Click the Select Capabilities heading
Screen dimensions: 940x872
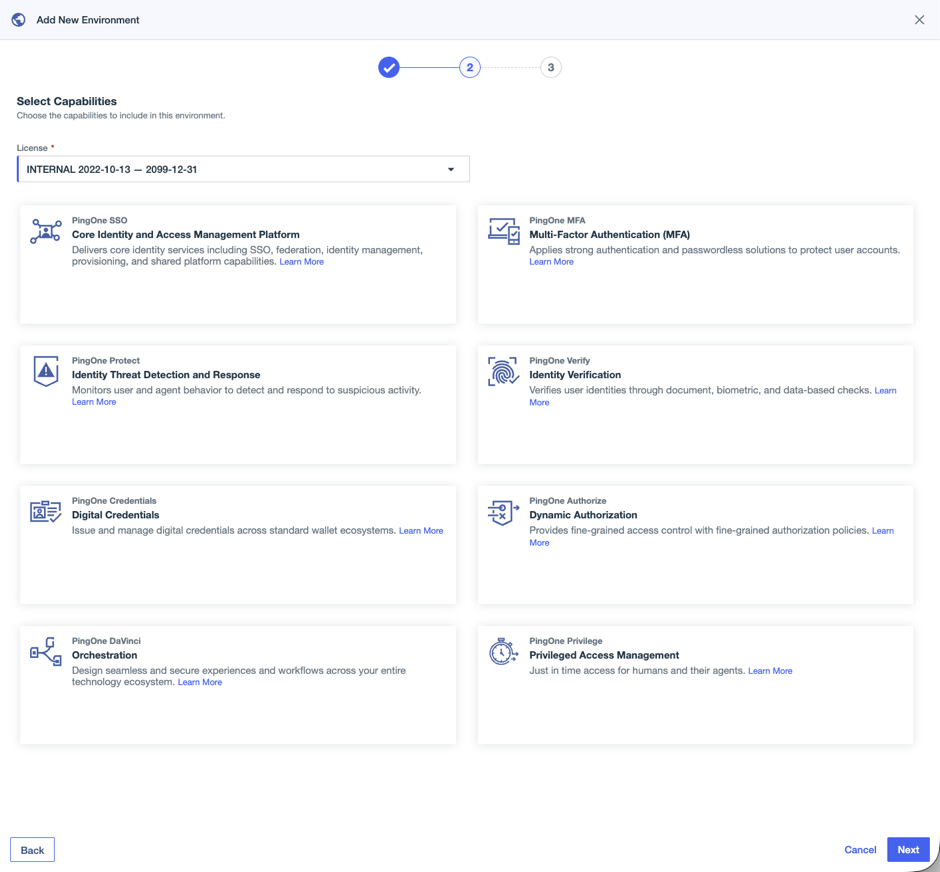67,101
